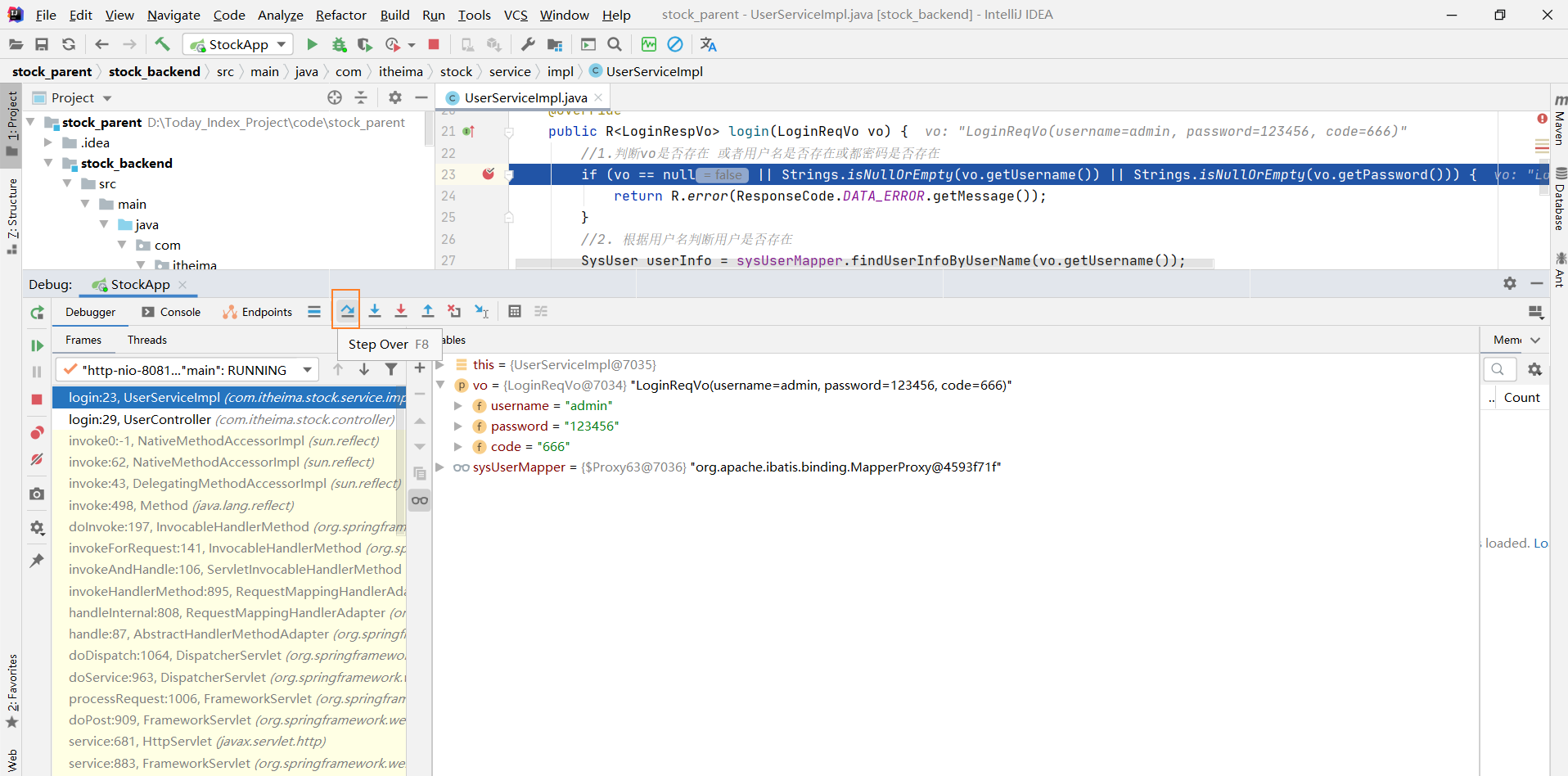Stop the debug session from sidebar
1568x776 pixels.
pyautogui.click(x=37, y=399)
